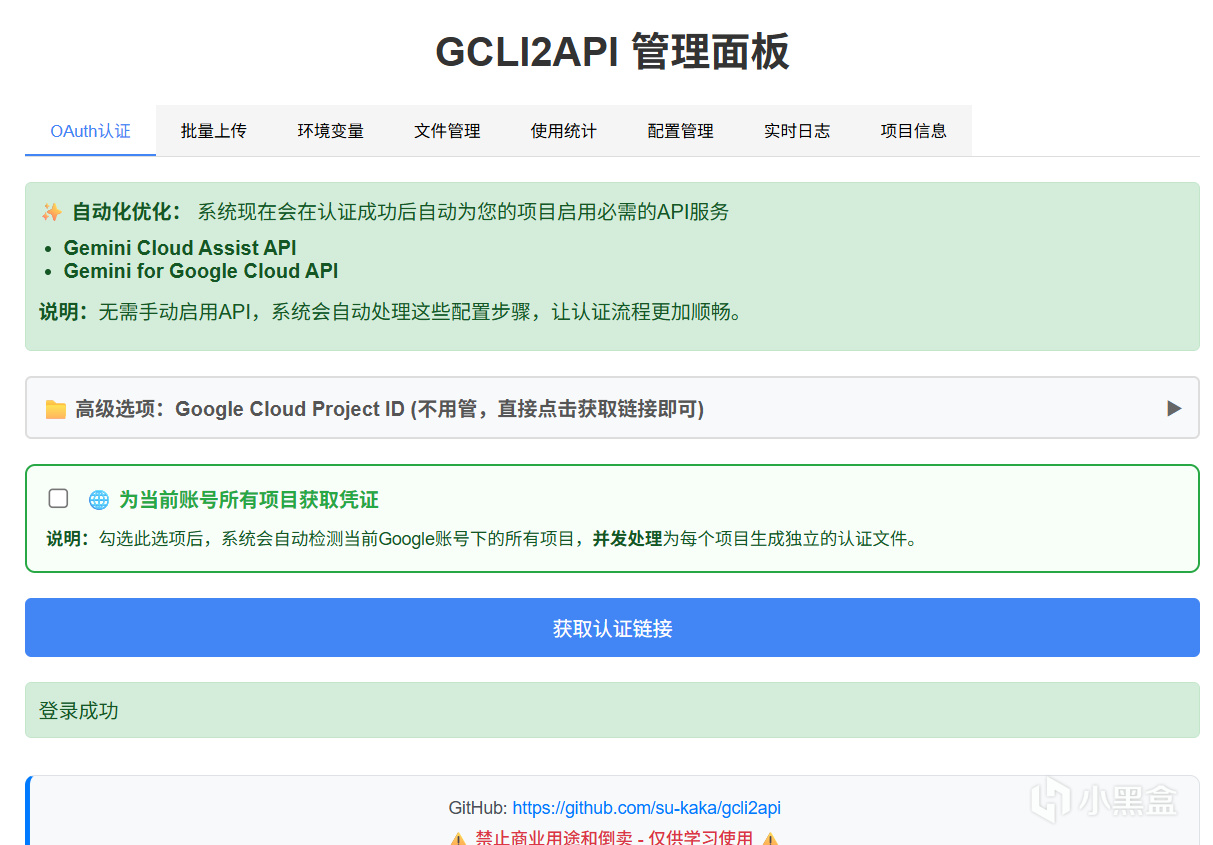The image size is (1213, 845).
Task: Click the GCLI2API 管理面板 heading
Action: pyautogui.click(x=612, y=52)
